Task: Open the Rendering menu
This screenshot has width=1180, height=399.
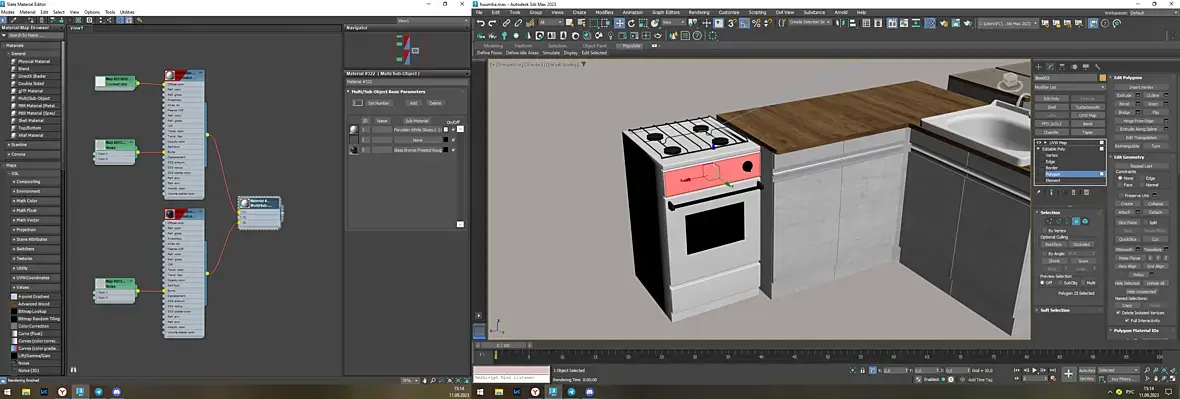Action: point(699,12)
